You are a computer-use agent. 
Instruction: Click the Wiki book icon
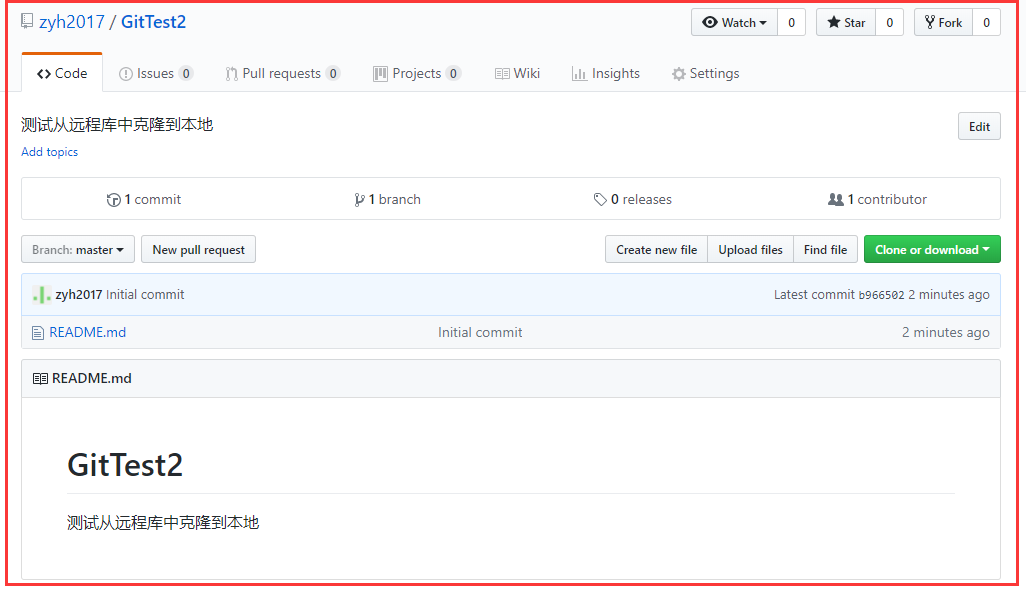point(502,74)
